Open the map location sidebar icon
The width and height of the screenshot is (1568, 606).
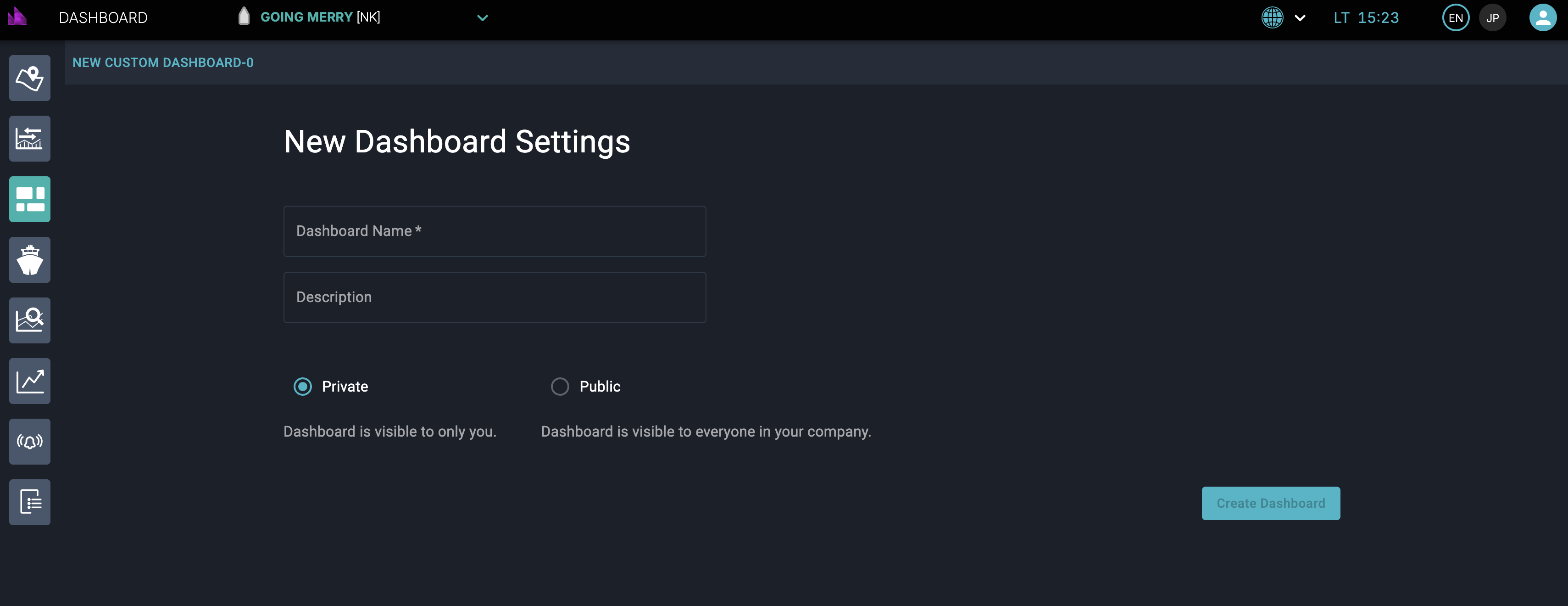[29, 78]
